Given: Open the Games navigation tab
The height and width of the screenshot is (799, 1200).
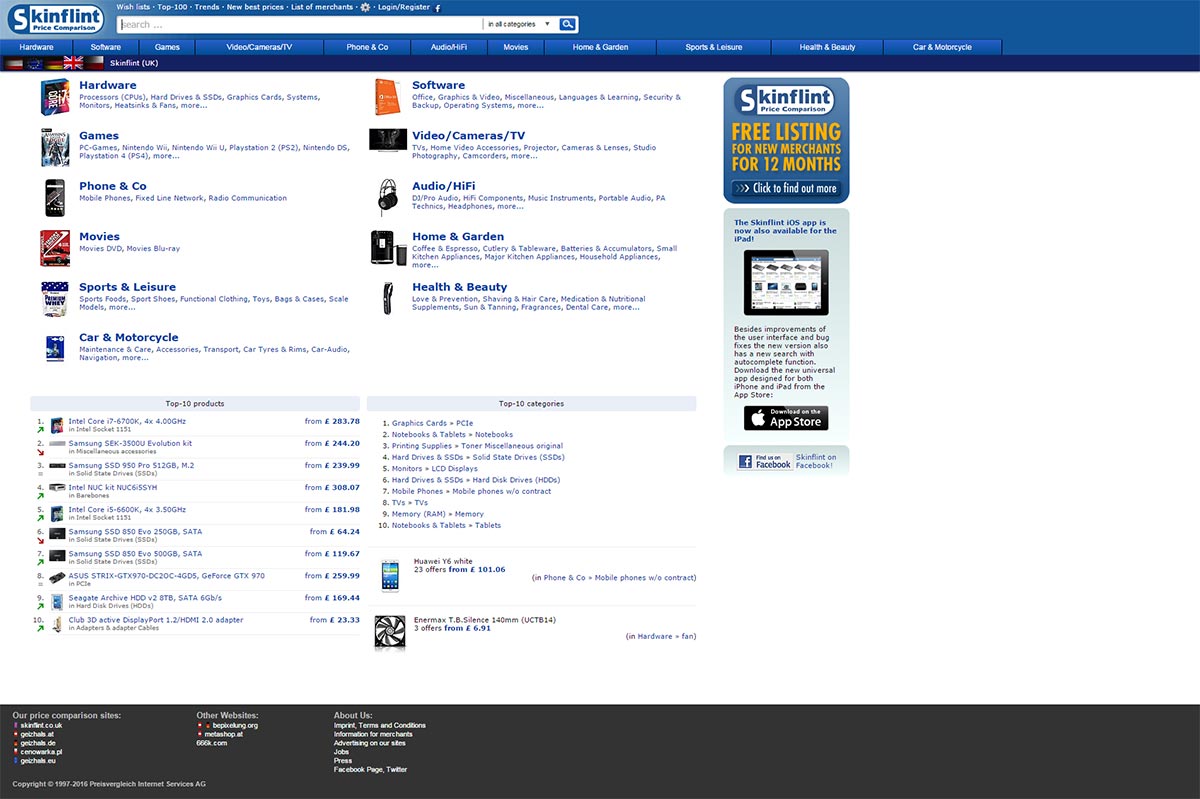Looking at the screenshot, I should 167,47.
